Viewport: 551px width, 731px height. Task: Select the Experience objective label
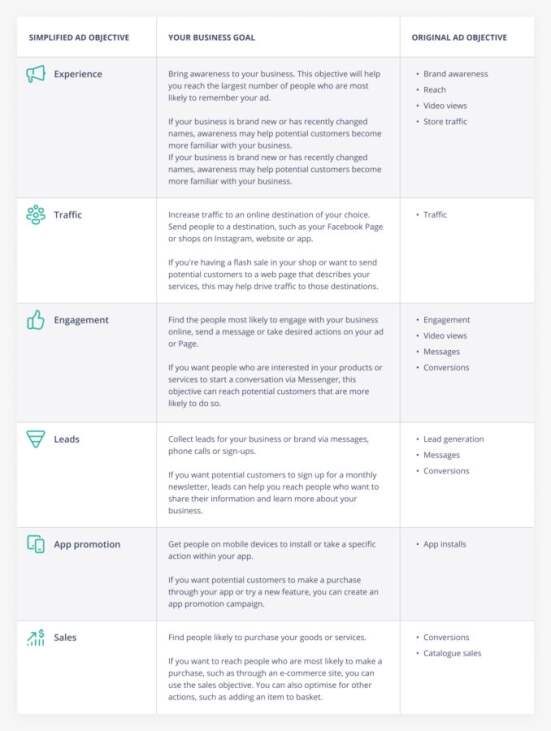coord(78,74)
